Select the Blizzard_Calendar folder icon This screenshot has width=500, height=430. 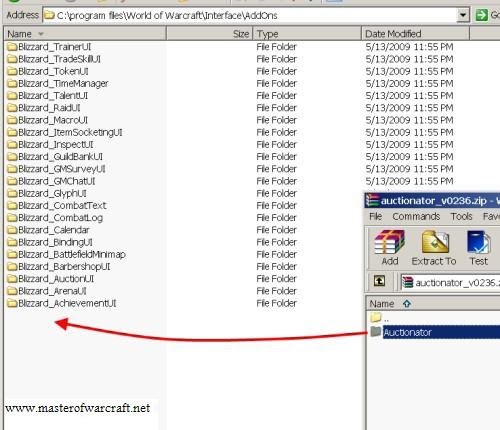pos(12,230)
